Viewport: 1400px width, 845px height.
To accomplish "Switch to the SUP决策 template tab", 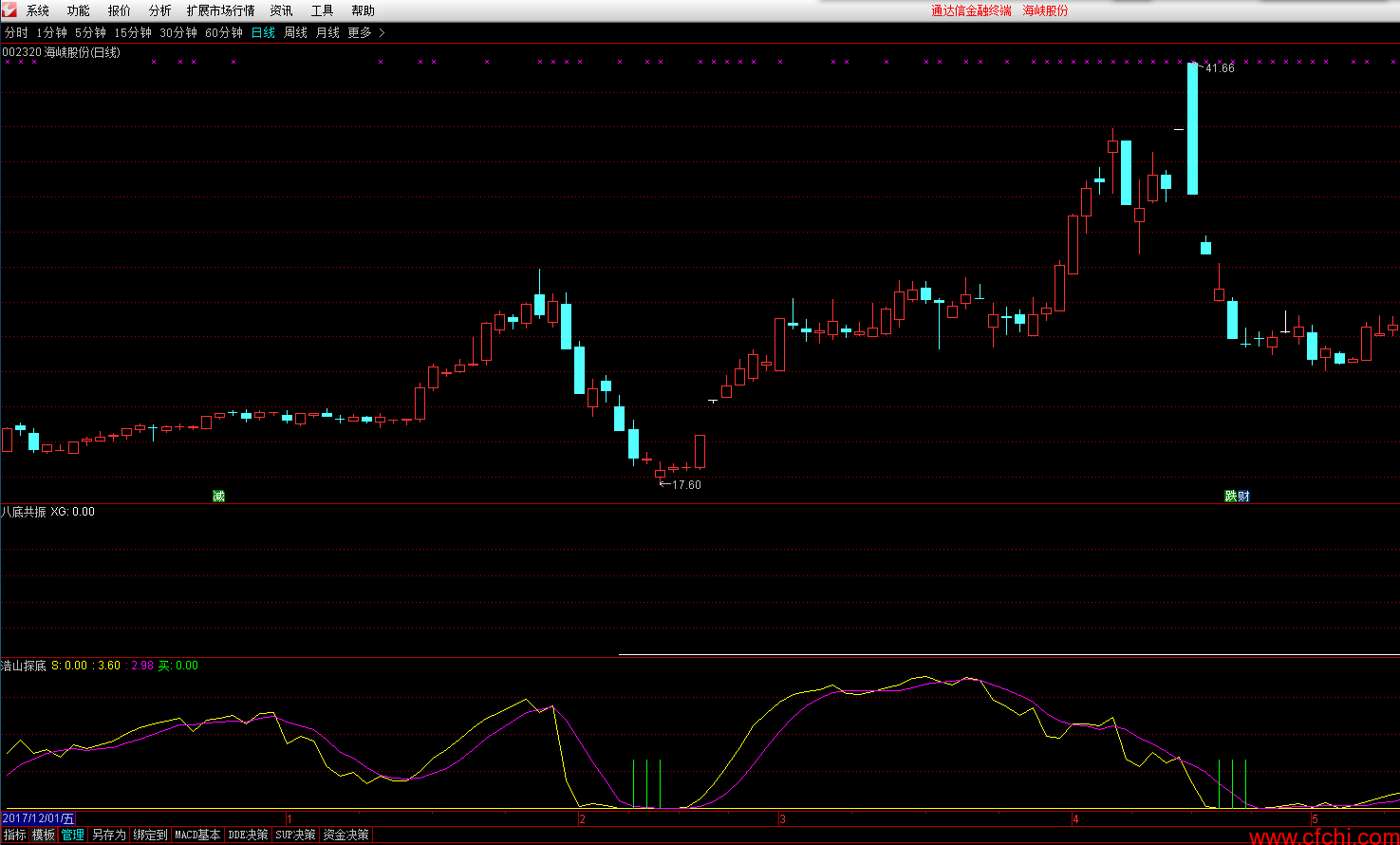I will [295, 835].
